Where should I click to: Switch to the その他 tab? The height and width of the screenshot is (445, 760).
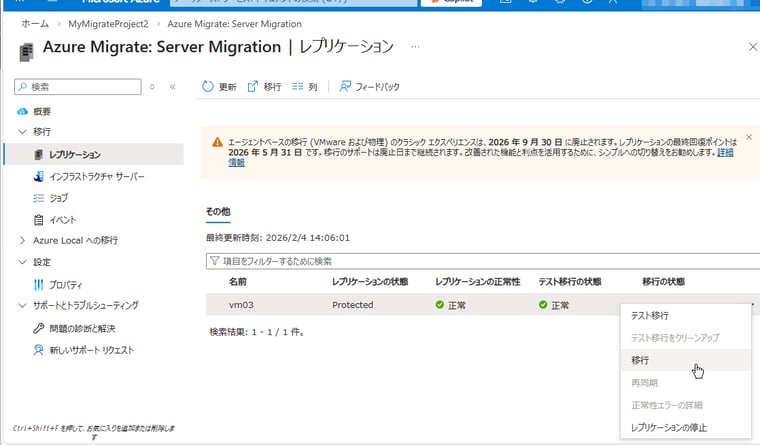pyautogui.click(x=218, y=212)
